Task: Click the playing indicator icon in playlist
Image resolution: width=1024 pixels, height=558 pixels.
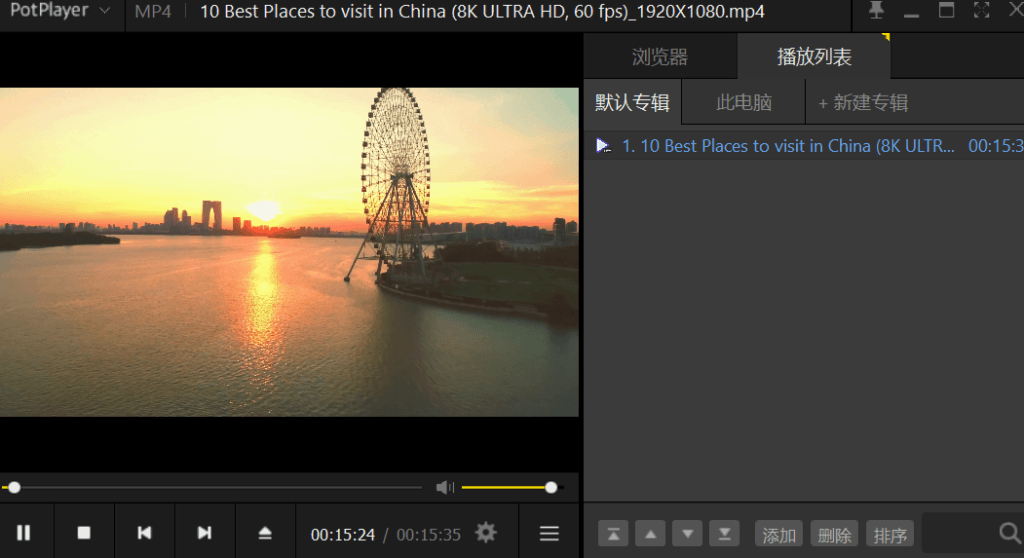Action: point(603,146)
